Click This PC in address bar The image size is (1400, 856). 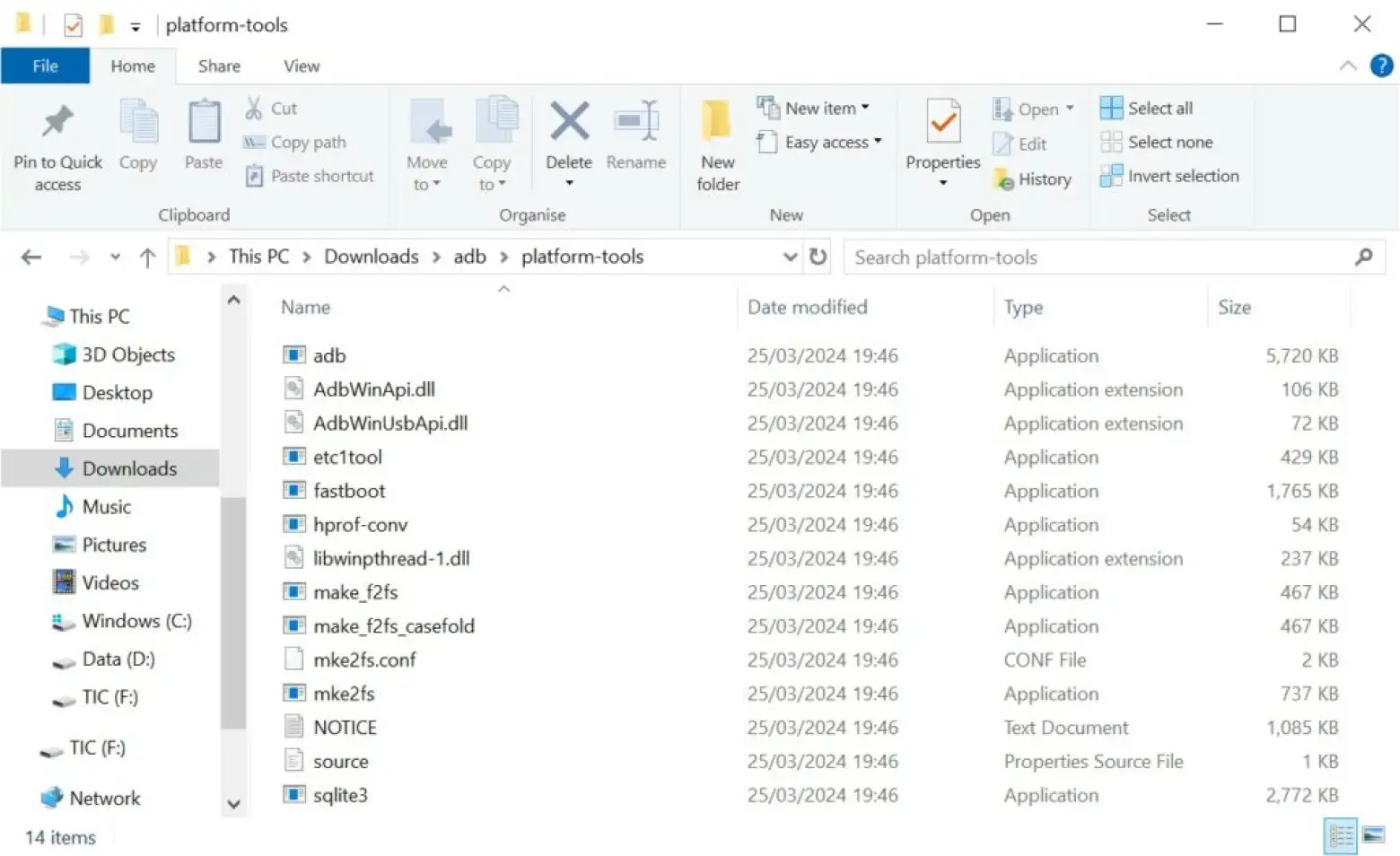click(258, 257)
